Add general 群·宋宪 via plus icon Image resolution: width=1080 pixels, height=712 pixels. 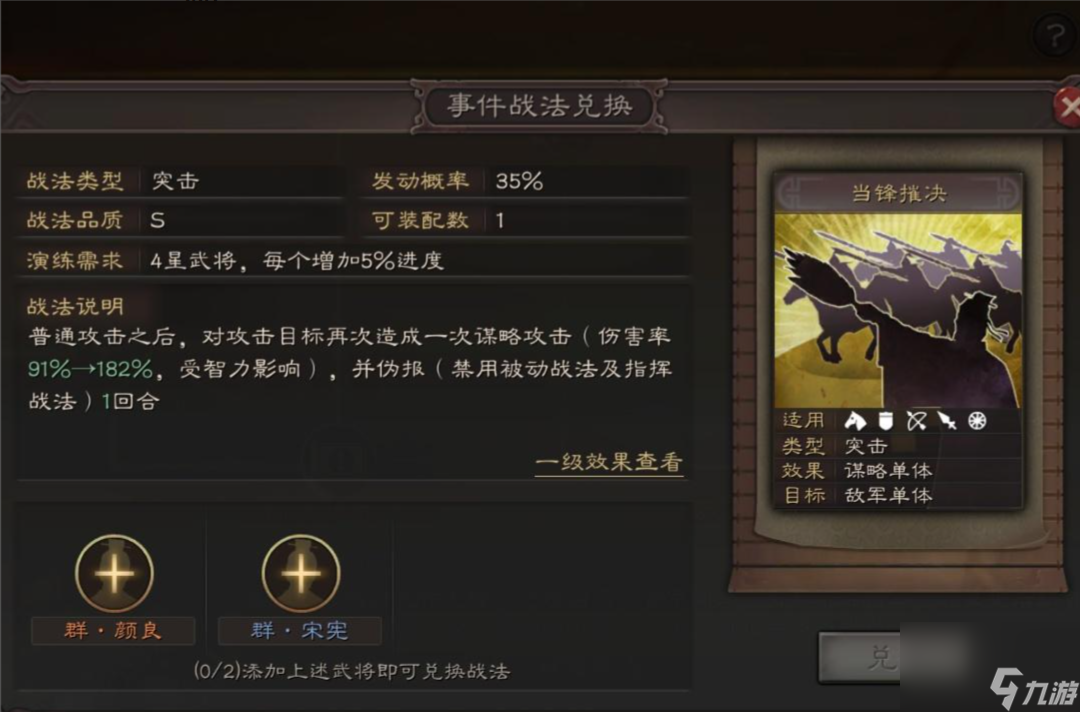[301, 573]
